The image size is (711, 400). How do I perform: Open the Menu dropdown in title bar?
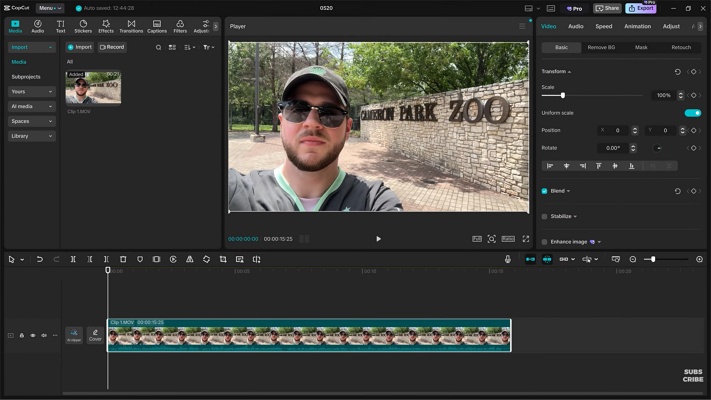49,8
